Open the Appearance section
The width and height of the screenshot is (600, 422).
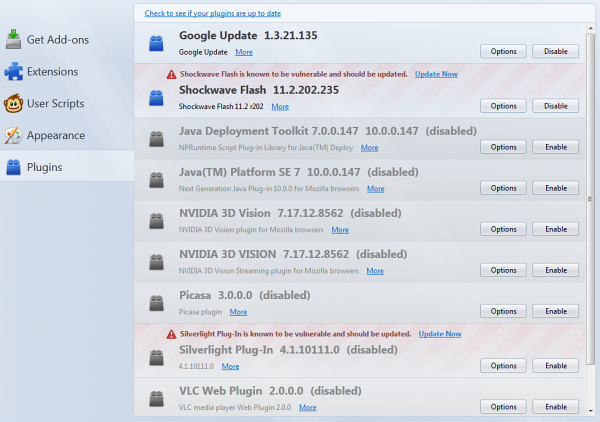click(x=57, y=135)
